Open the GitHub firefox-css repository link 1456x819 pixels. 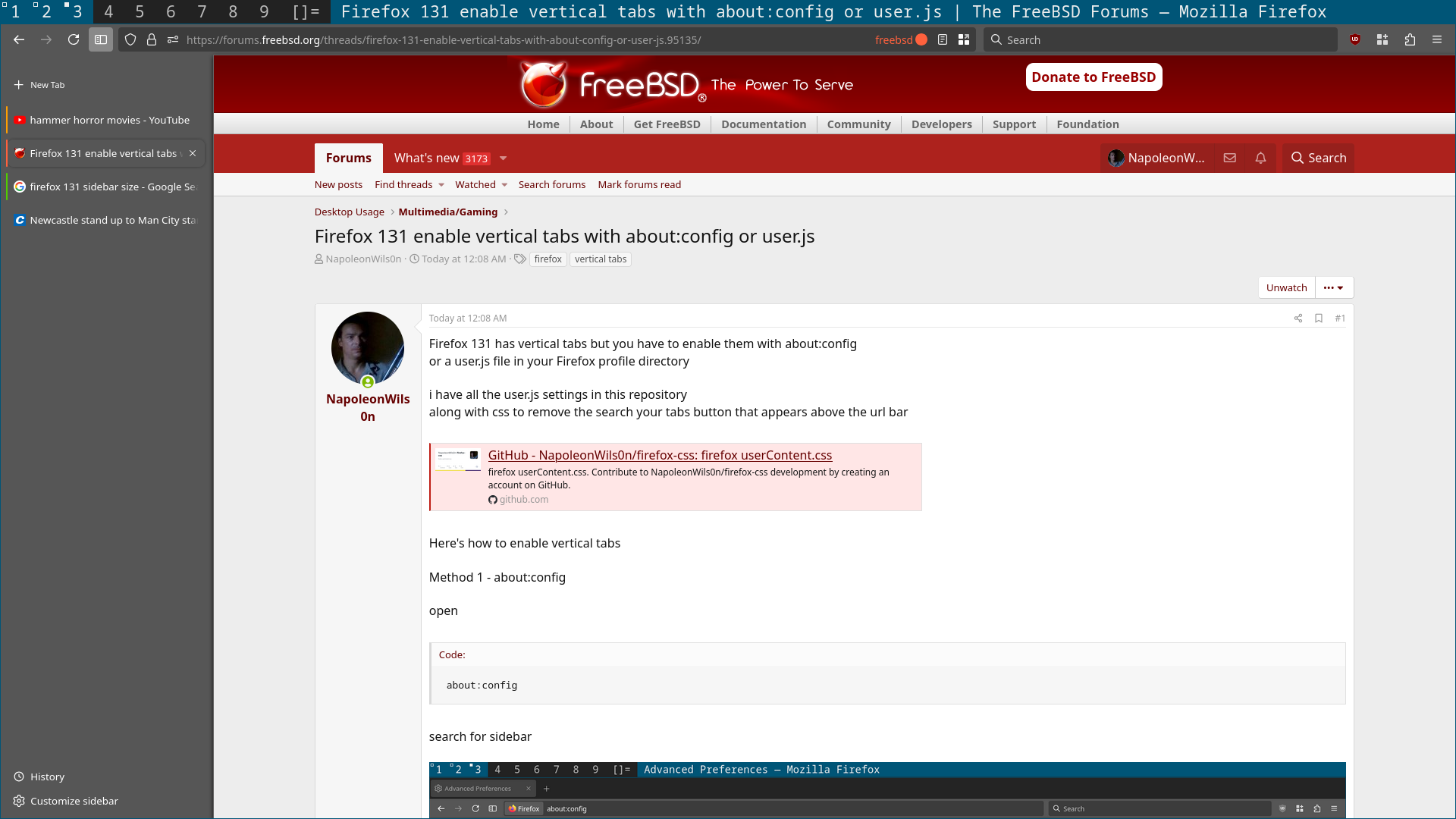tap(660, 455)
